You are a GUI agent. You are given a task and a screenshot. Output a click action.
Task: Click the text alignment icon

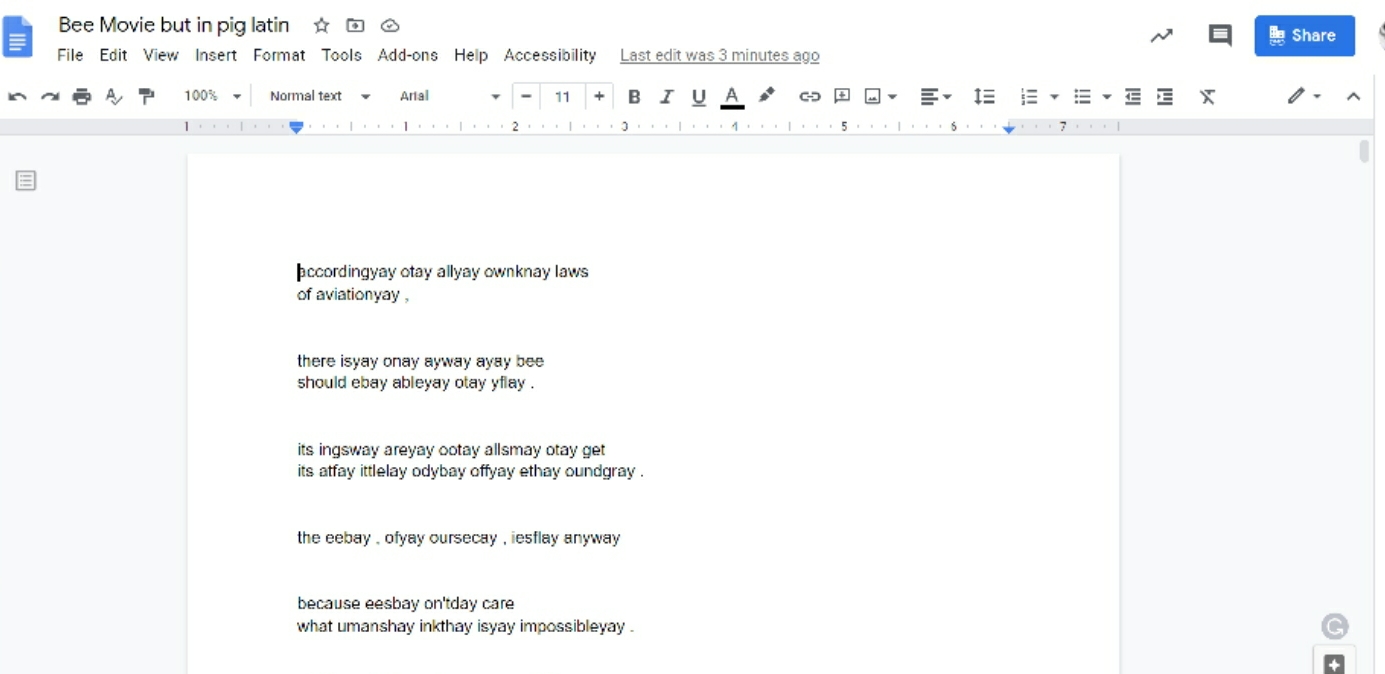929,96
